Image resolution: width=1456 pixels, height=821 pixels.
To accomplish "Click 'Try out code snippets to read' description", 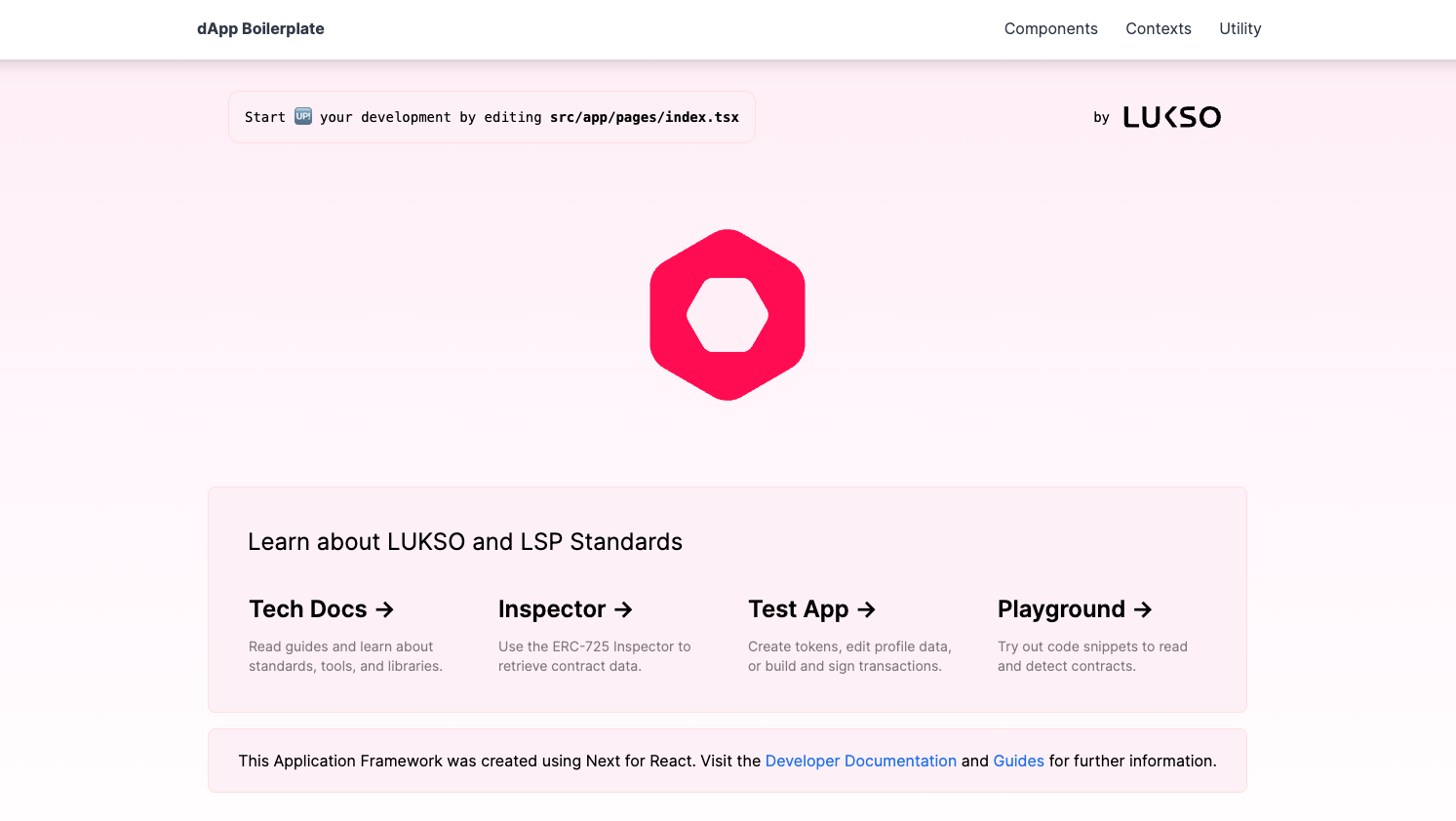I will [1092, 646].
